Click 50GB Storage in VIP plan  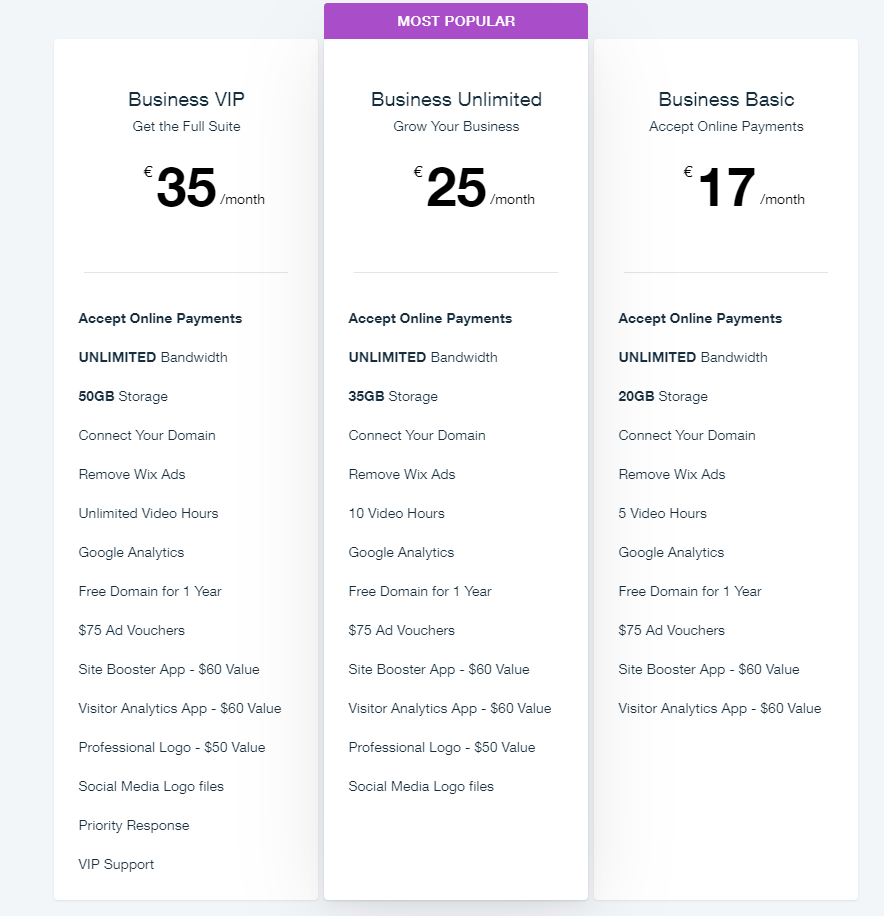(x=123, y=397)
